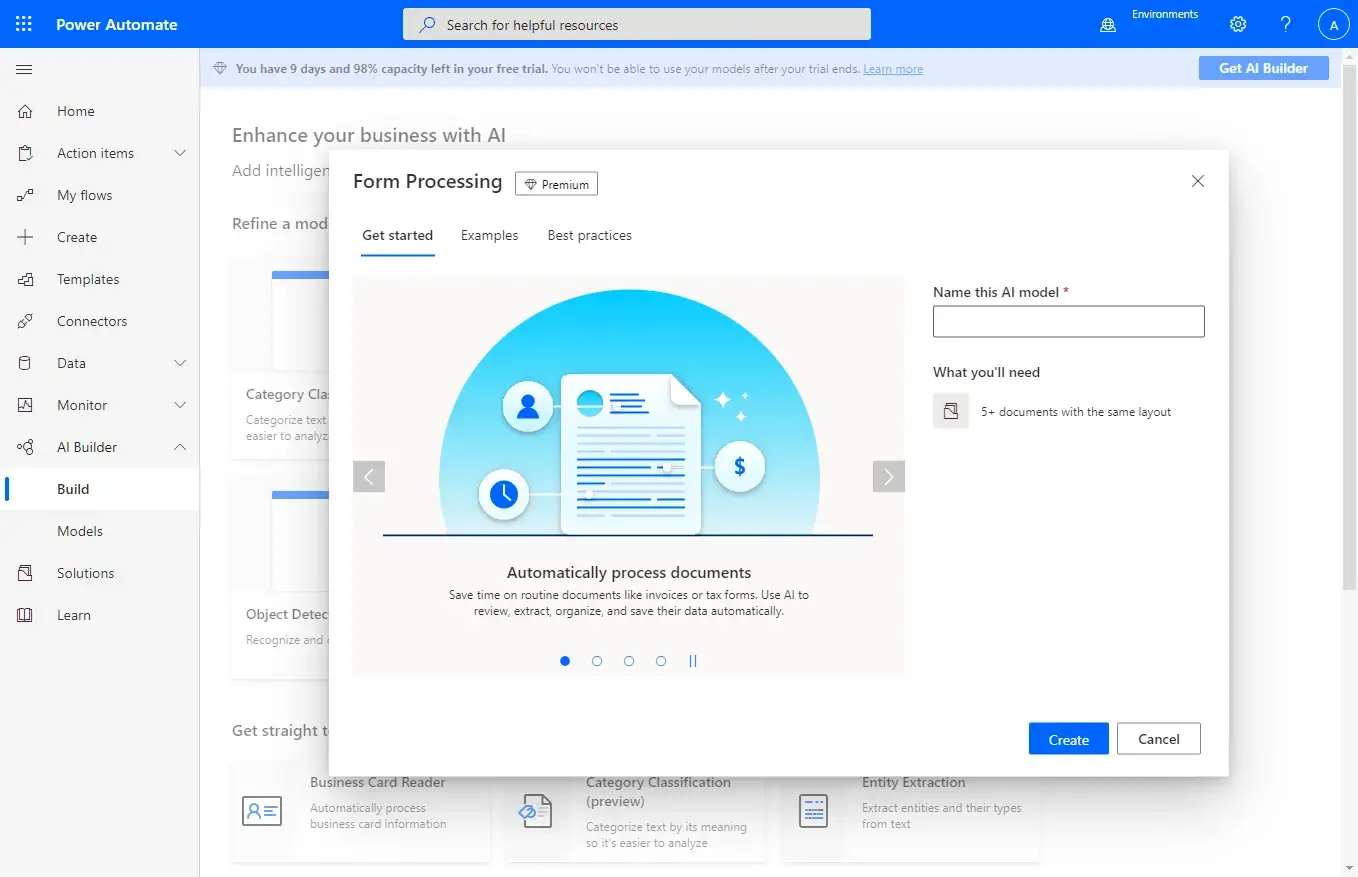The width and height of the screenshot is (1358, 877).
Task: Open the Learn more link in banner
Action: [x=893, y=69]
